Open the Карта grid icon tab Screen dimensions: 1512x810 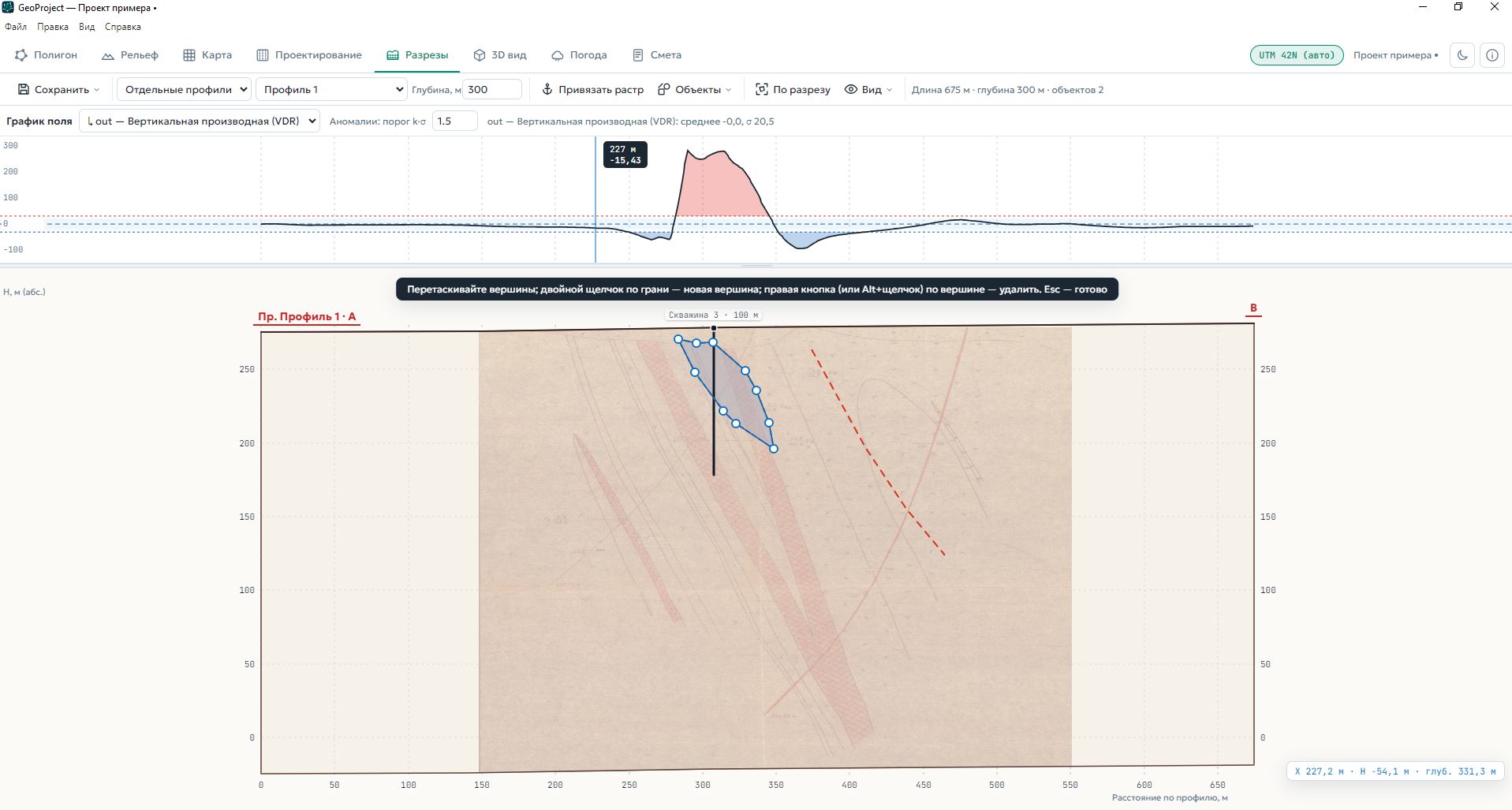[189, 55]
